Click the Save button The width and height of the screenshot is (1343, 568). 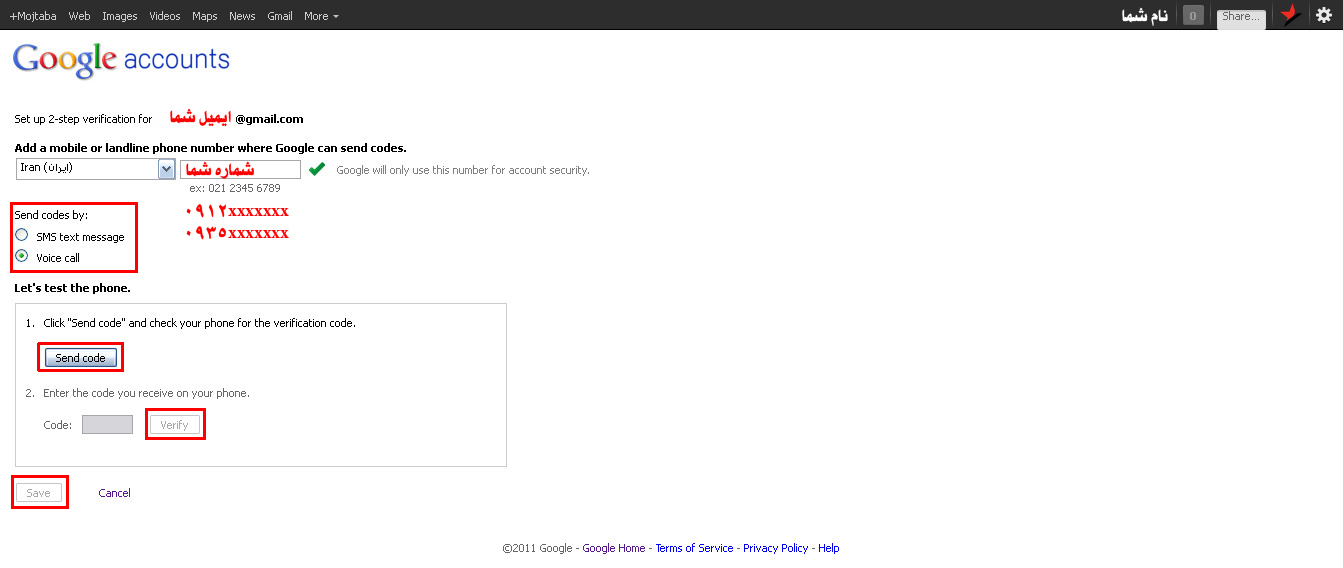(38, 493)
